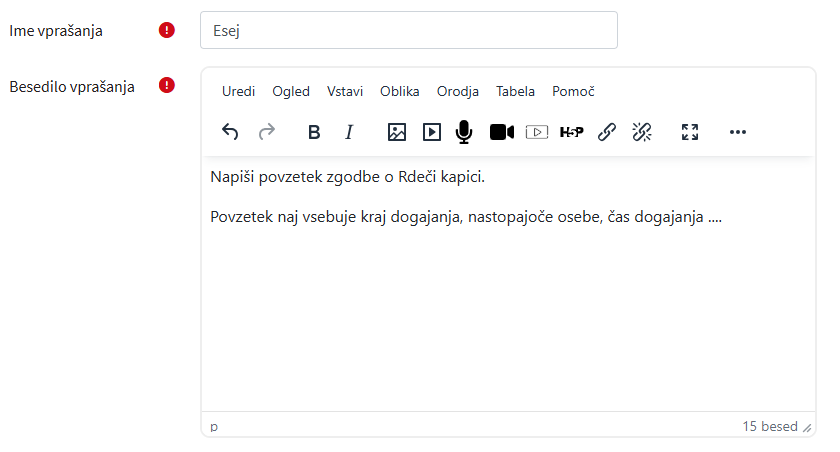Click the Undo arrow icon
Image resolution: width=840 pixels, height=452 pixels.
(230, 132)
